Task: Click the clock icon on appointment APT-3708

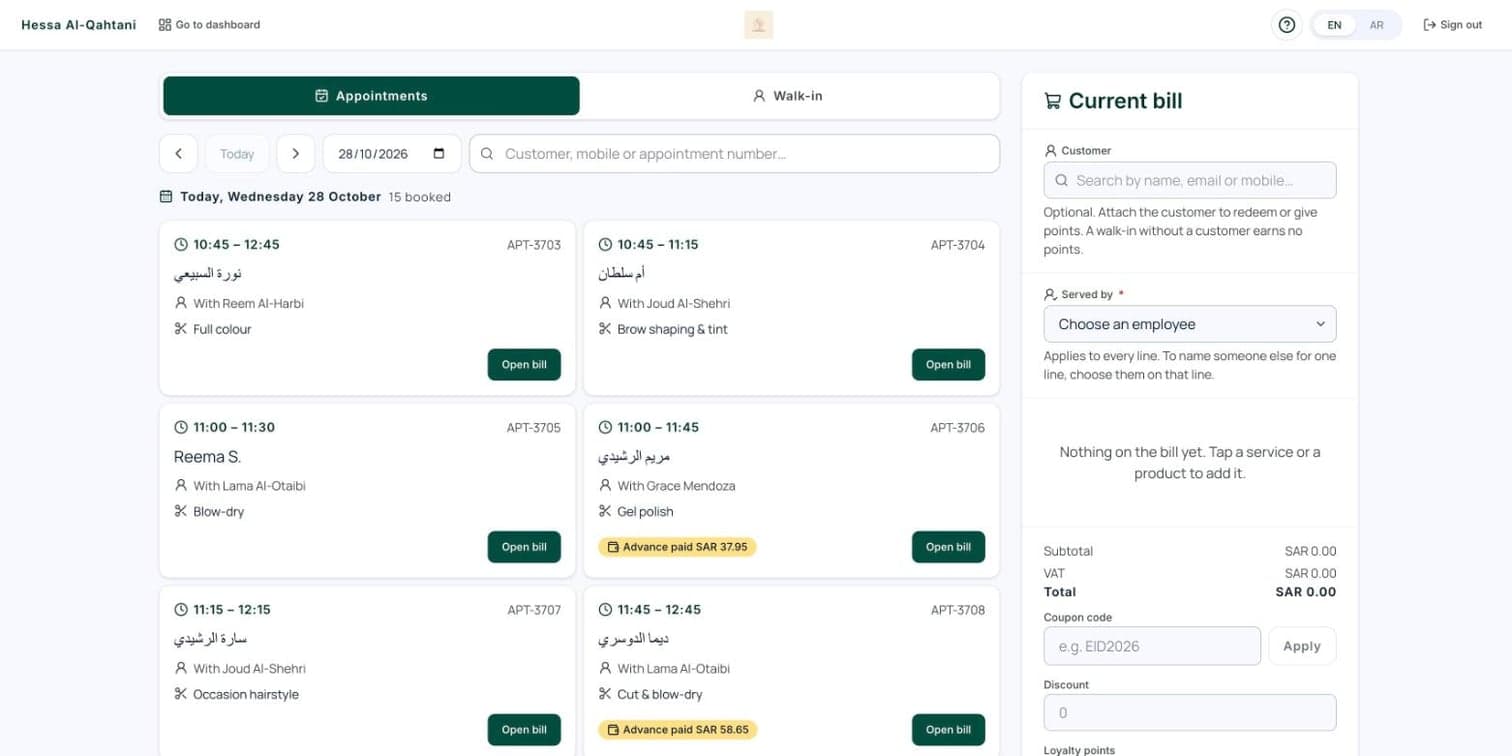Action: coord(605,609)
